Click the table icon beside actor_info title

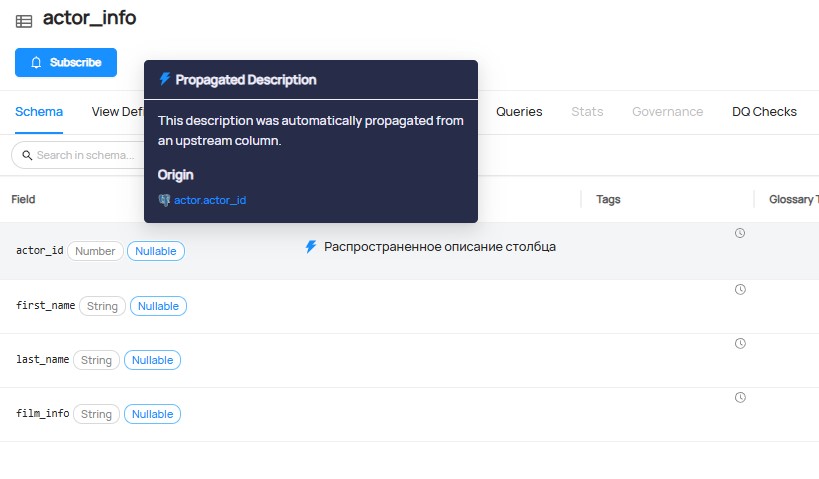pos(24,20)
